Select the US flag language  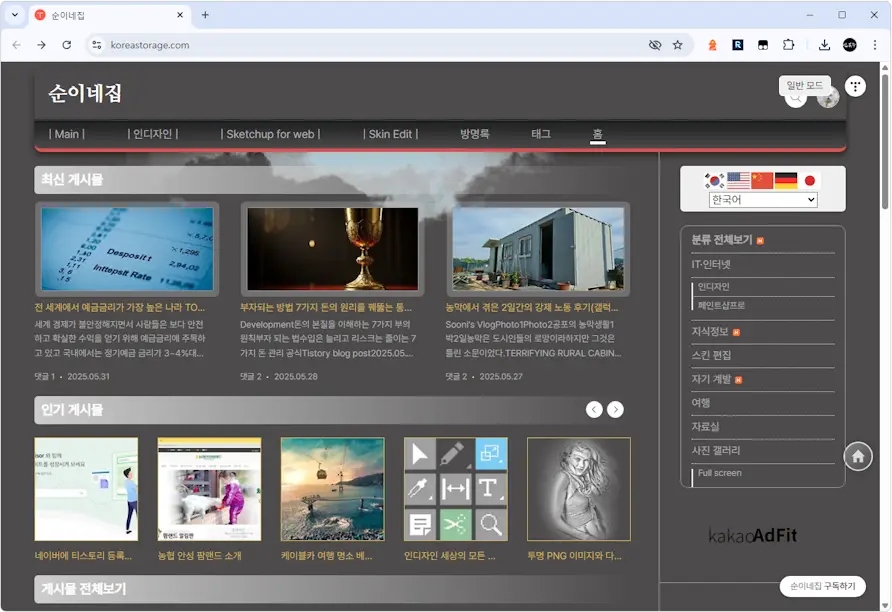(738, 181)
